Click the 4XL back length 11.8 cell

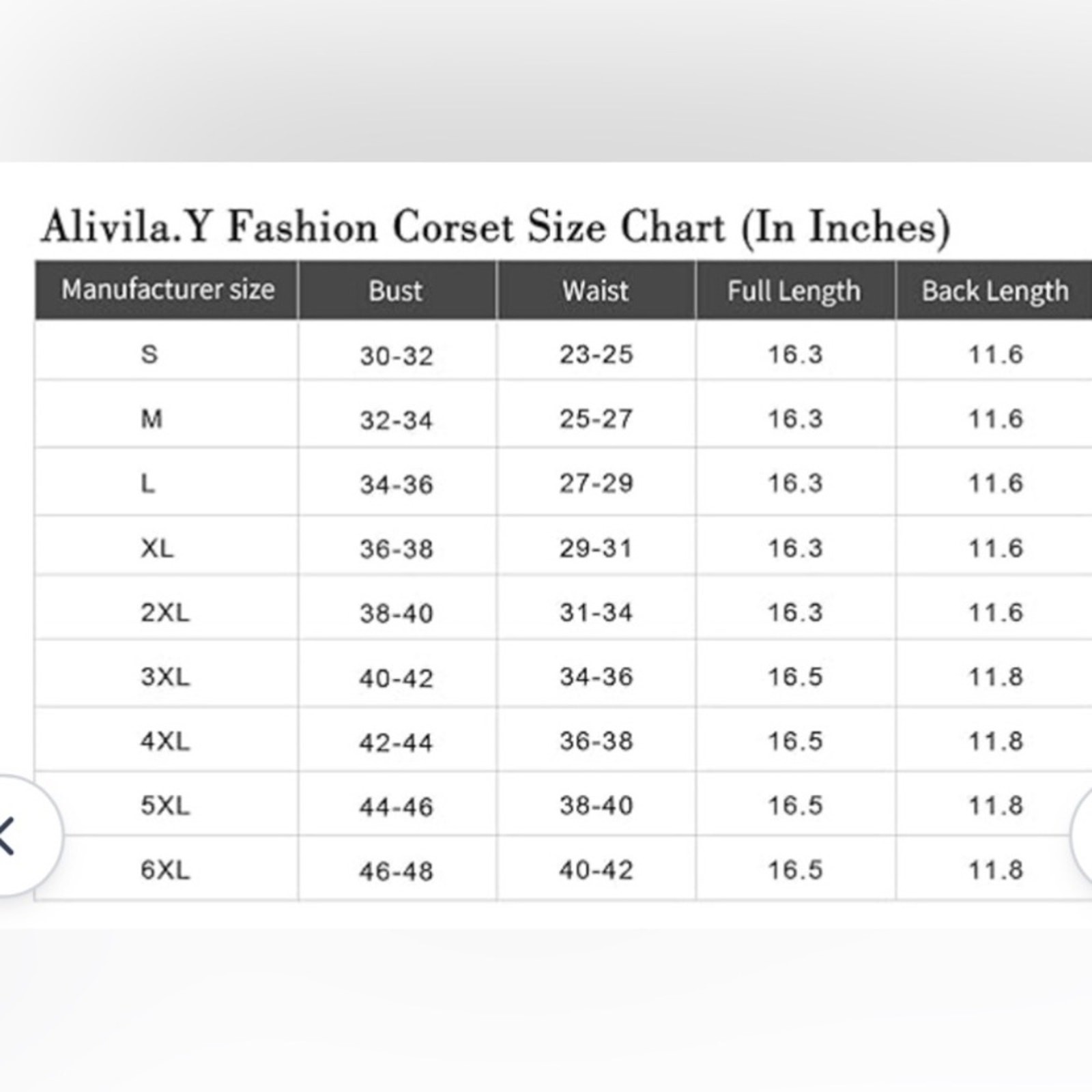click(x=996, y=741)
